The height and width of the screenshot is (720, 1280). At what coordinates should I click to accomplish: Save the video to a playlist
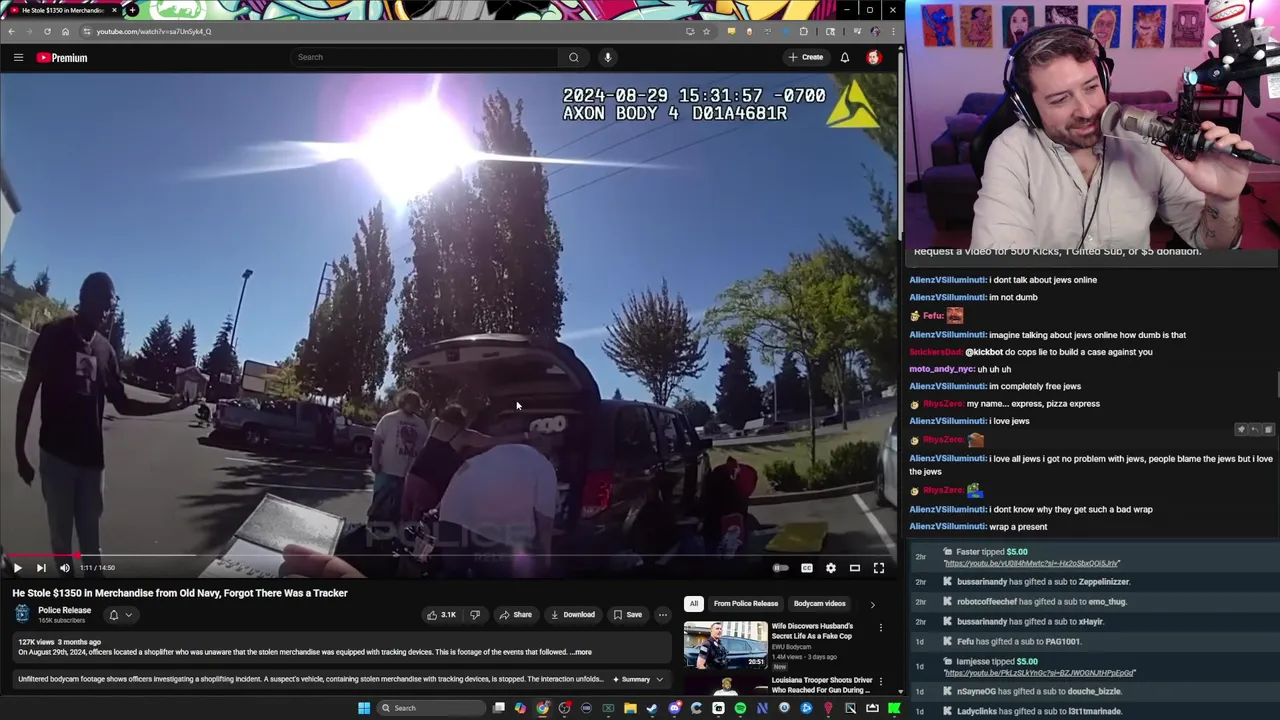(627, 615)
